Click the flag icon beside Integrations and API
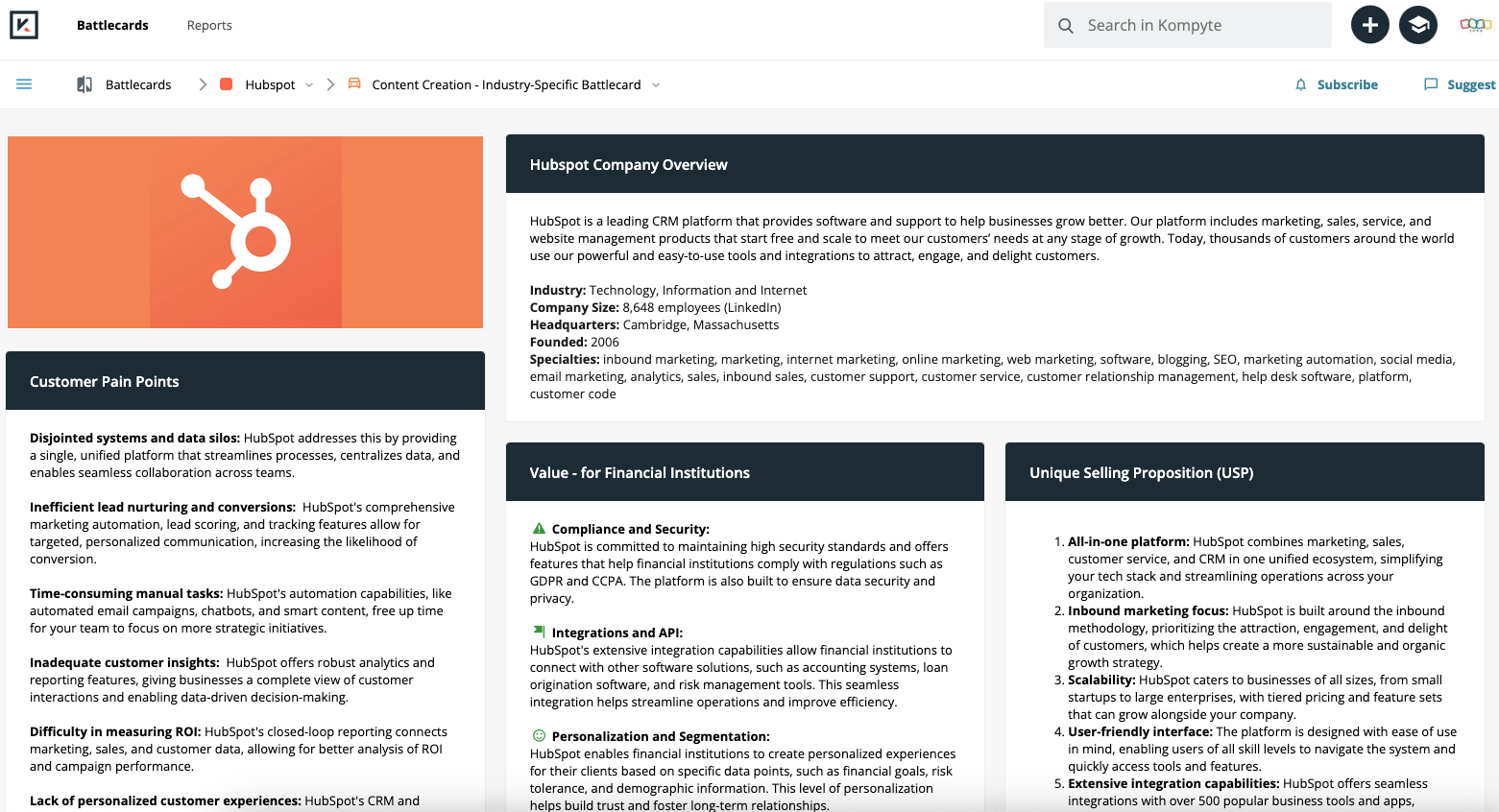Viewport: 1499px width, 812px height. click(x=539, y=632)
